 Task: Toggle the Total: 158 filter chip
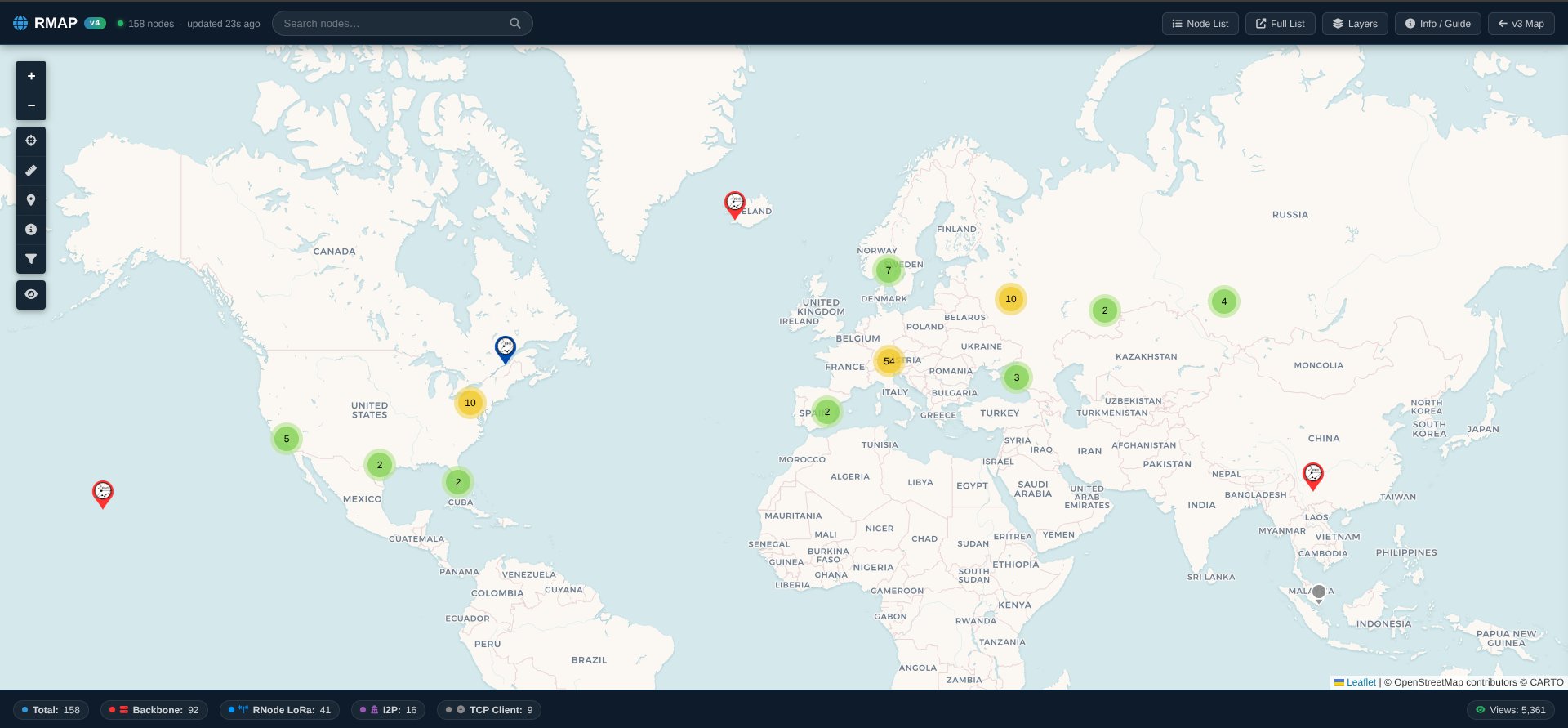(51, 710)
